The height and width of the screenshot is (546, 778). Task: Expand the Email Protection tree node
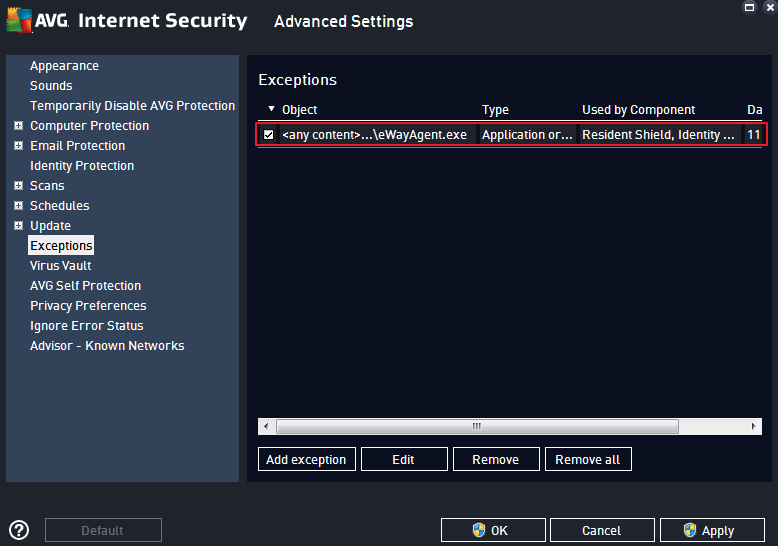(x=18, y=145)
